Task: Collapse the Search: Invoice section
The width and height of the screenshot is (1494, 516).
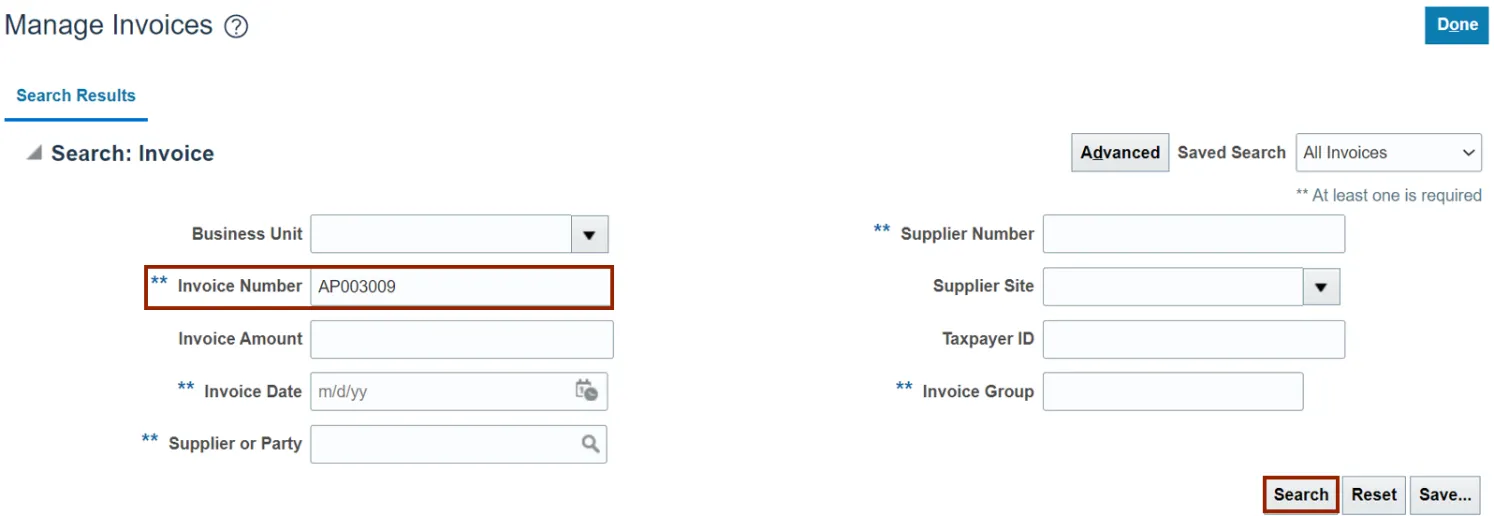Action: coord(35,153)
